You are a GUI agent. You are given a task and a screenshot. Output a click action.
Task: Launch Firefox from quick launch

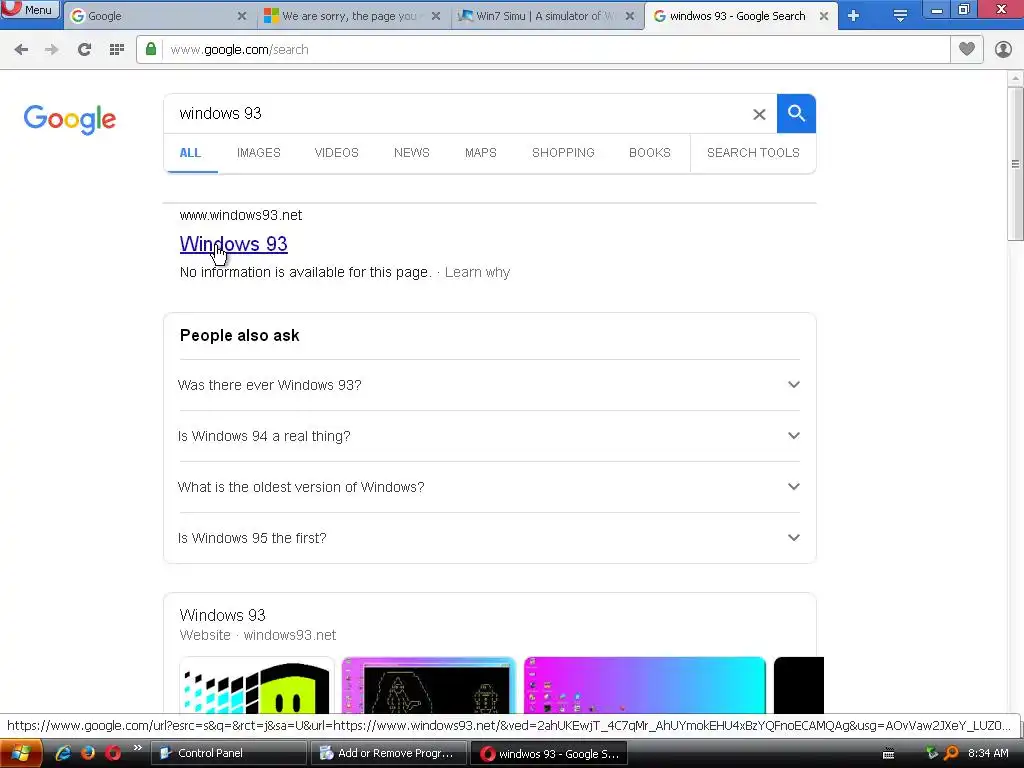point(88,753)
